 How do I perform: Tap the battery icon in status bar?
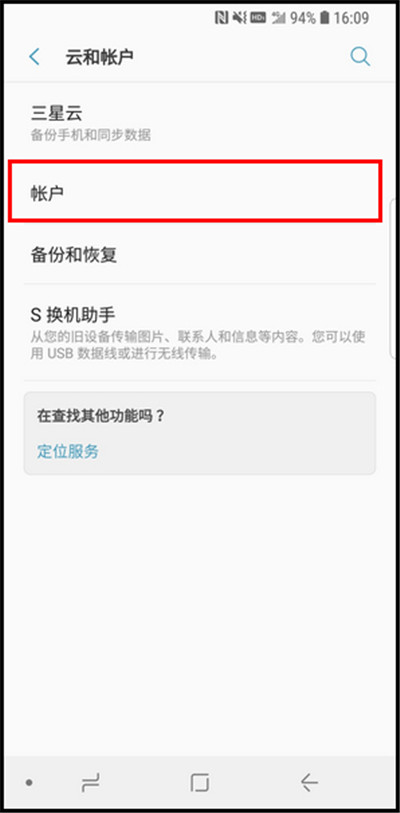(x=325, y=18)
